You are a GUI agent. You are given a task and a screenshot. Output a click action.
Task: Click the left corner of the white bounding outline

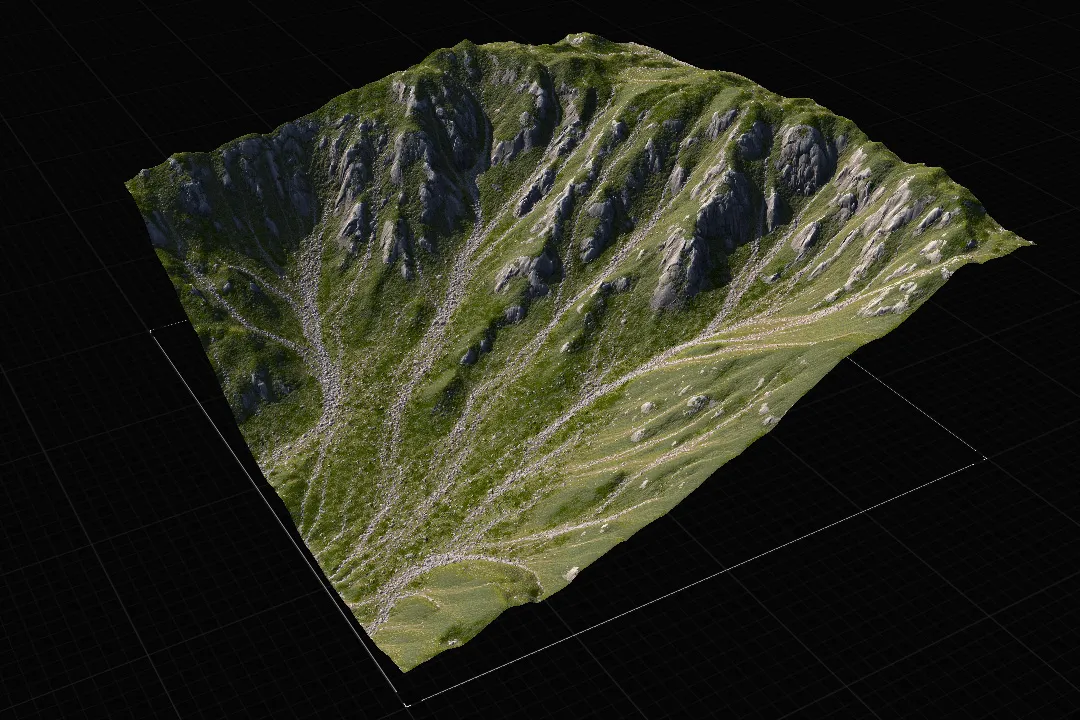pyautogui.click(x=152, y=331)
